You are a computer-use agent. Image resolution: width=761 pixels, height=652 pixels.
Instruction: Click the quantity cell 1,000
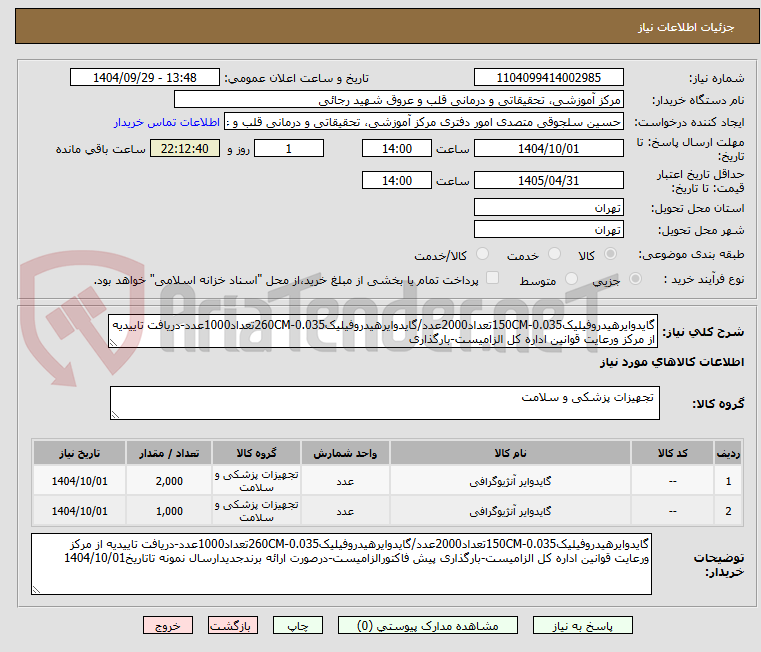point(169,511)
